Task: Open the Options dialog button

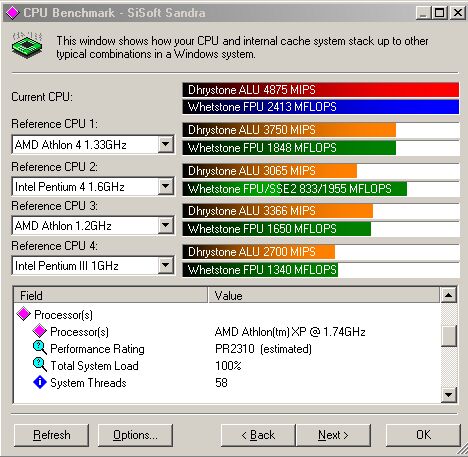Action: pyautogui.click(x=135, y=435)
